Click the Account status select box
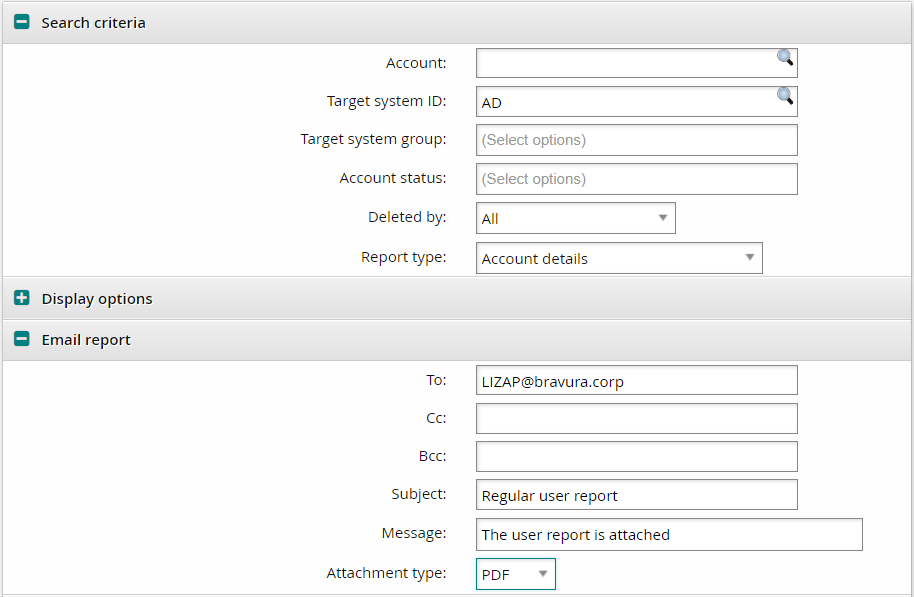 click(636, 179)
